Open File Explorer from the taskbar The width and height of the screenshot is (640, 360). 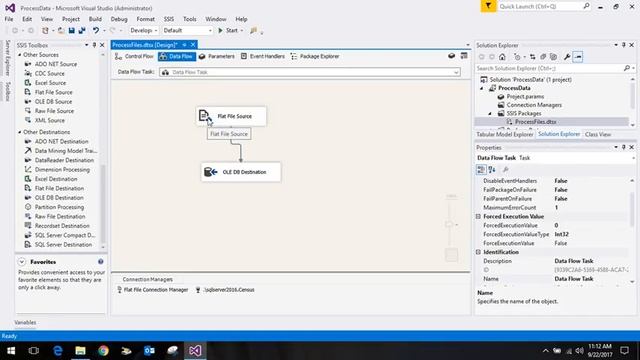[x=80, y=351]
